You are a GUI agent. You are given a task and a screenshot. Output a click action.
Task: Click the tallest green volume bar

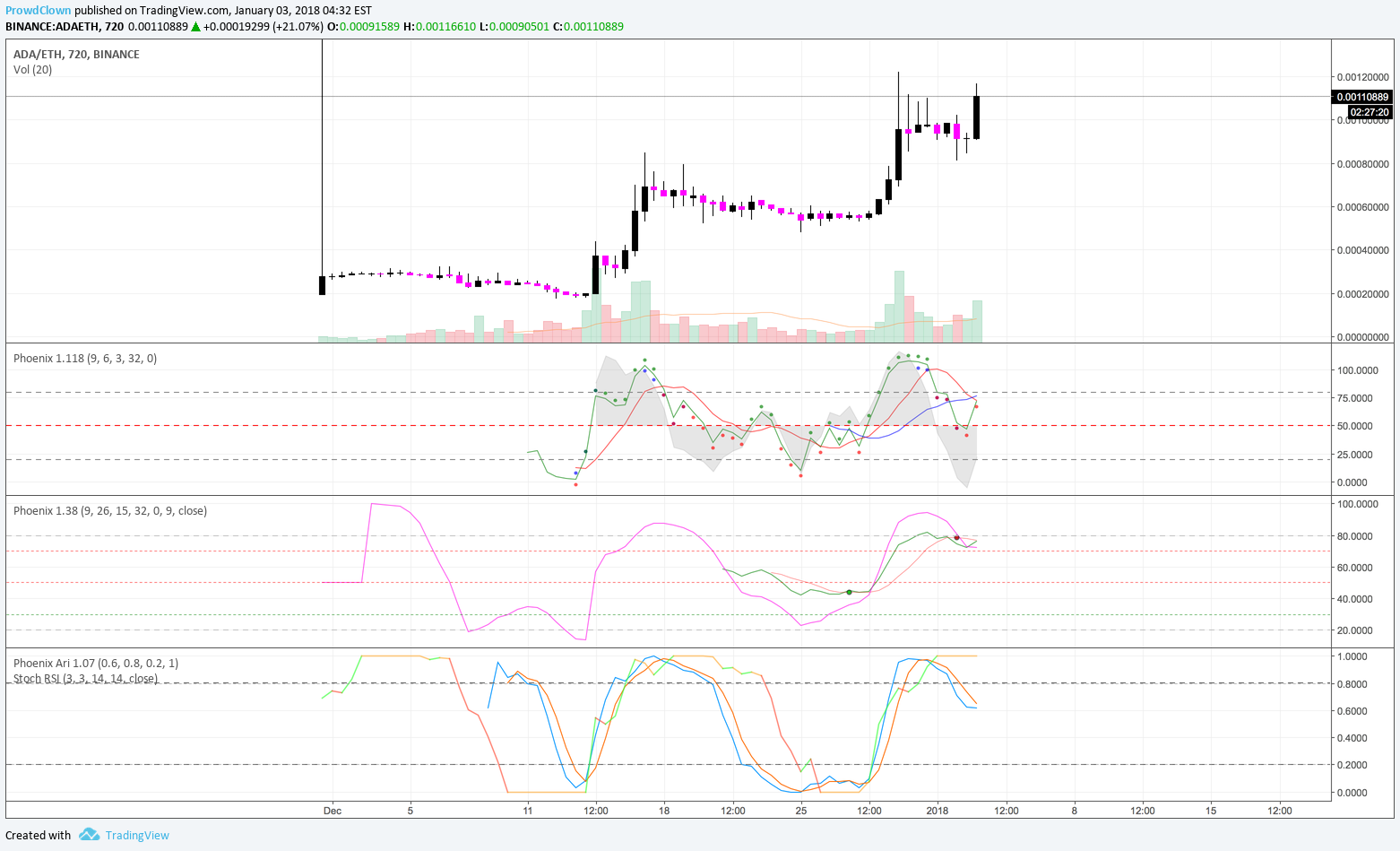click(x=899, y=306)
